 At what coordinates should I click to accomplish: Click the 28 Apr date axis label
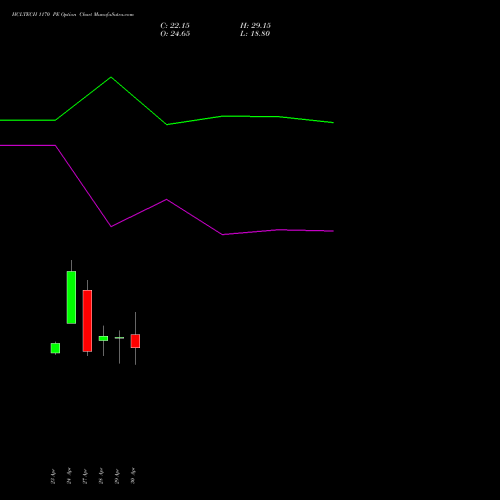(x=101, y=476)
